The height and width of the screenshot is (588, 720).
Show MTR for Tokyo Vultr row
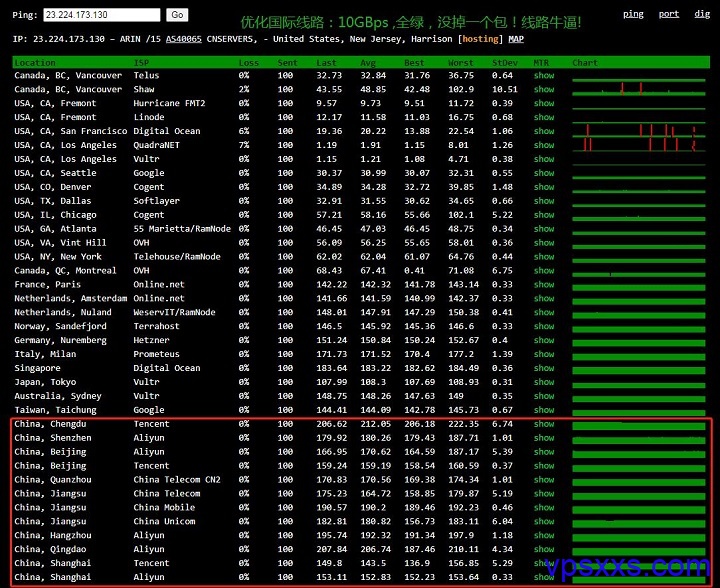point(544,382)
